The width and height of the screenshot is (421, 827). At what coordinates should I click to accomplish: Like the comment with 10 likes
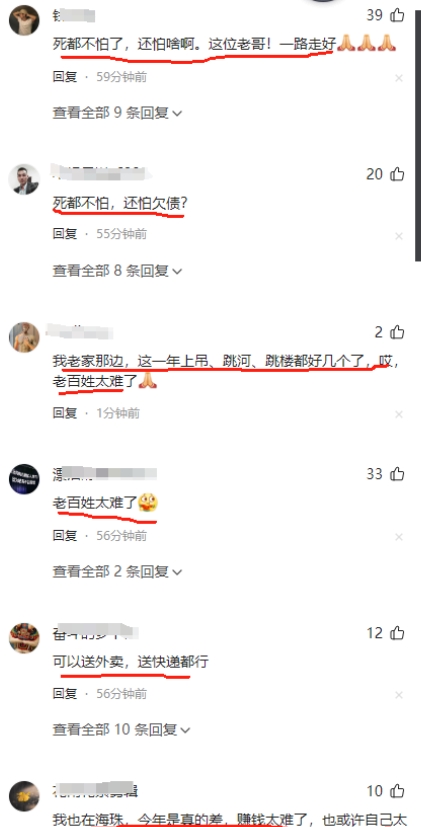(x=397, y=791)
